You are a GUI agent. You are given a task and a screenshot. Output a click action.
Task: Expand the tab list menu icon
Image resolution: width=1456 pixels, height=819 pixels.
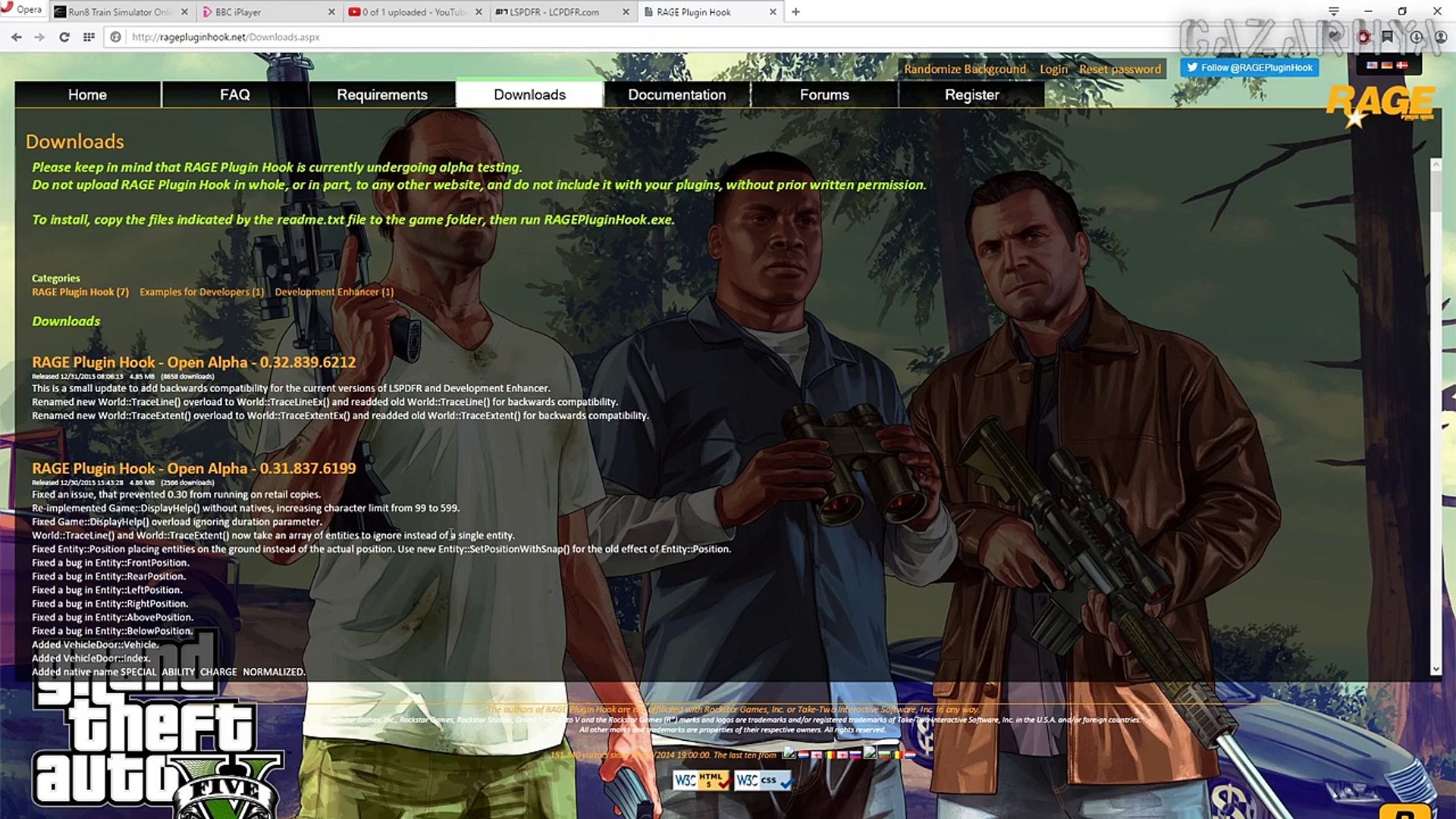[1333, 11]
